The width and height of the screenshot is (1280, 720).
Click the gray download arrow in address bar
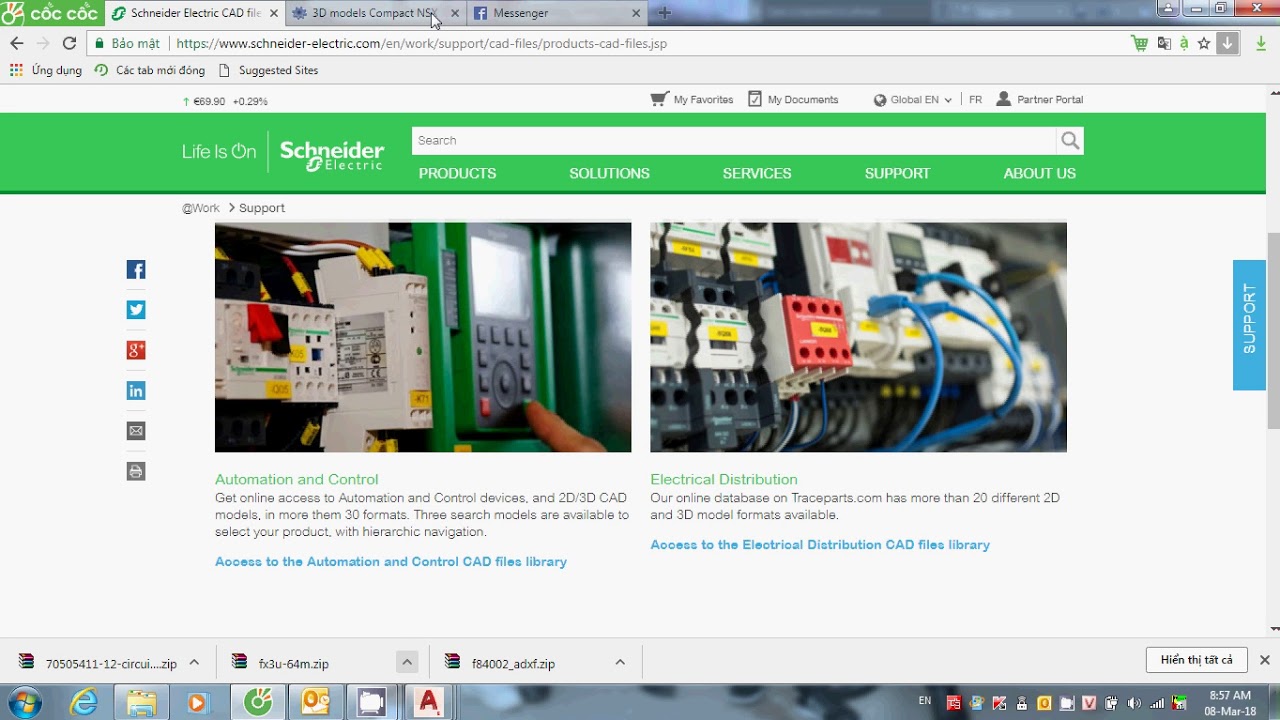pos(1228,43)
